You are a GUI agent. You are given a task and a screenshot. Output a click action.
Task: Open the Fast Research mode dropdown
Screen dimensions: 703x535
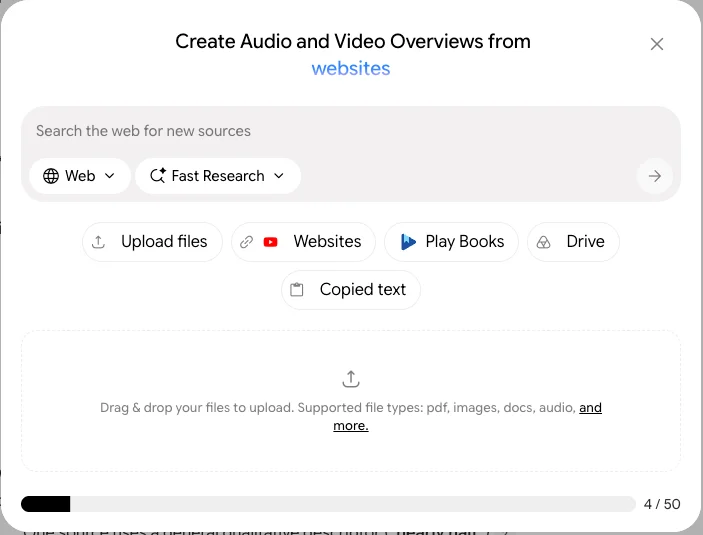click(x=218, y=176)
